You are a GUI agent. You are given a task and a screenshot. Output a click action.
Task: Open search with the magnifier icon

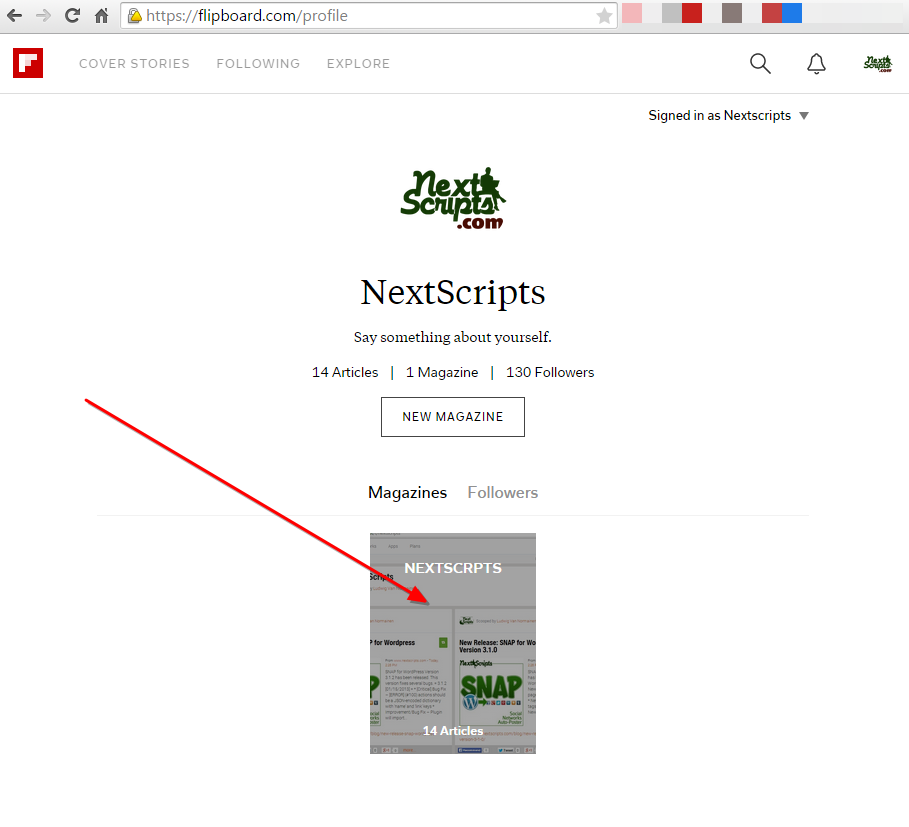coord(760,63)
